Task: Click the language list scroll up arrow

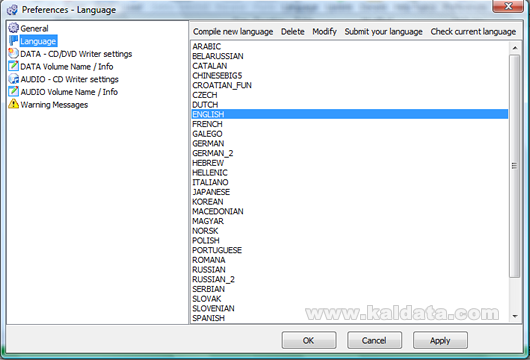Action: point(515,48)
